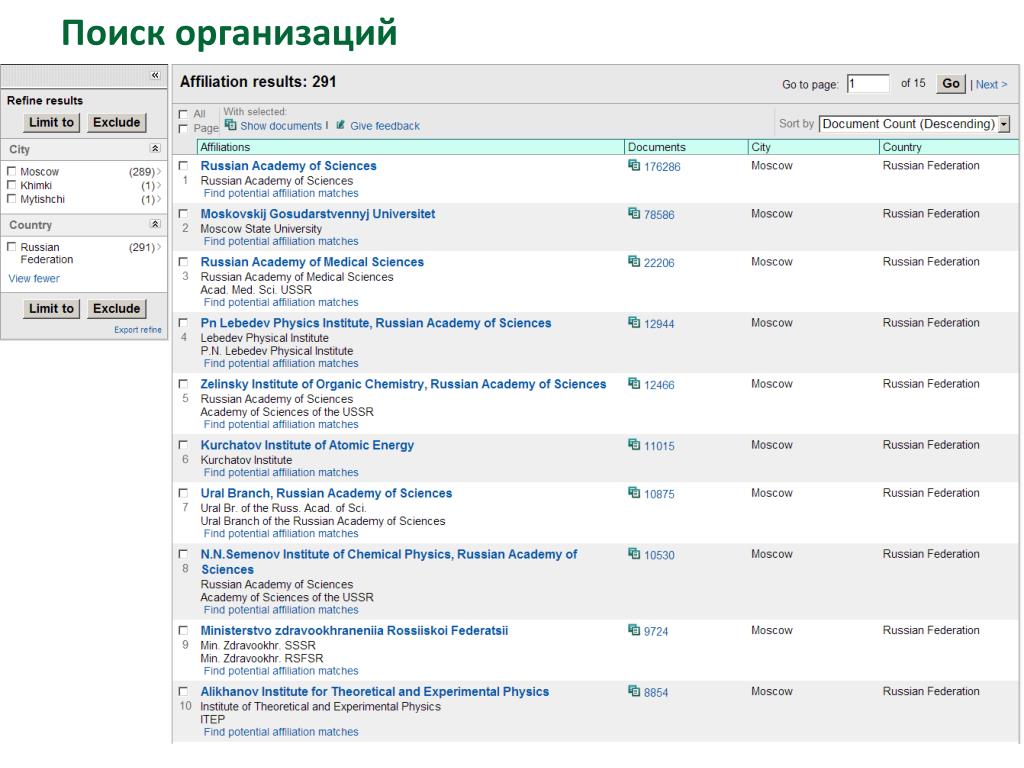The image size is (1024, 768).
Task: Open Ministerstvo zdravookhraneniia Rossiiskoi Federatsii link
Action: [x=355, y=630]
